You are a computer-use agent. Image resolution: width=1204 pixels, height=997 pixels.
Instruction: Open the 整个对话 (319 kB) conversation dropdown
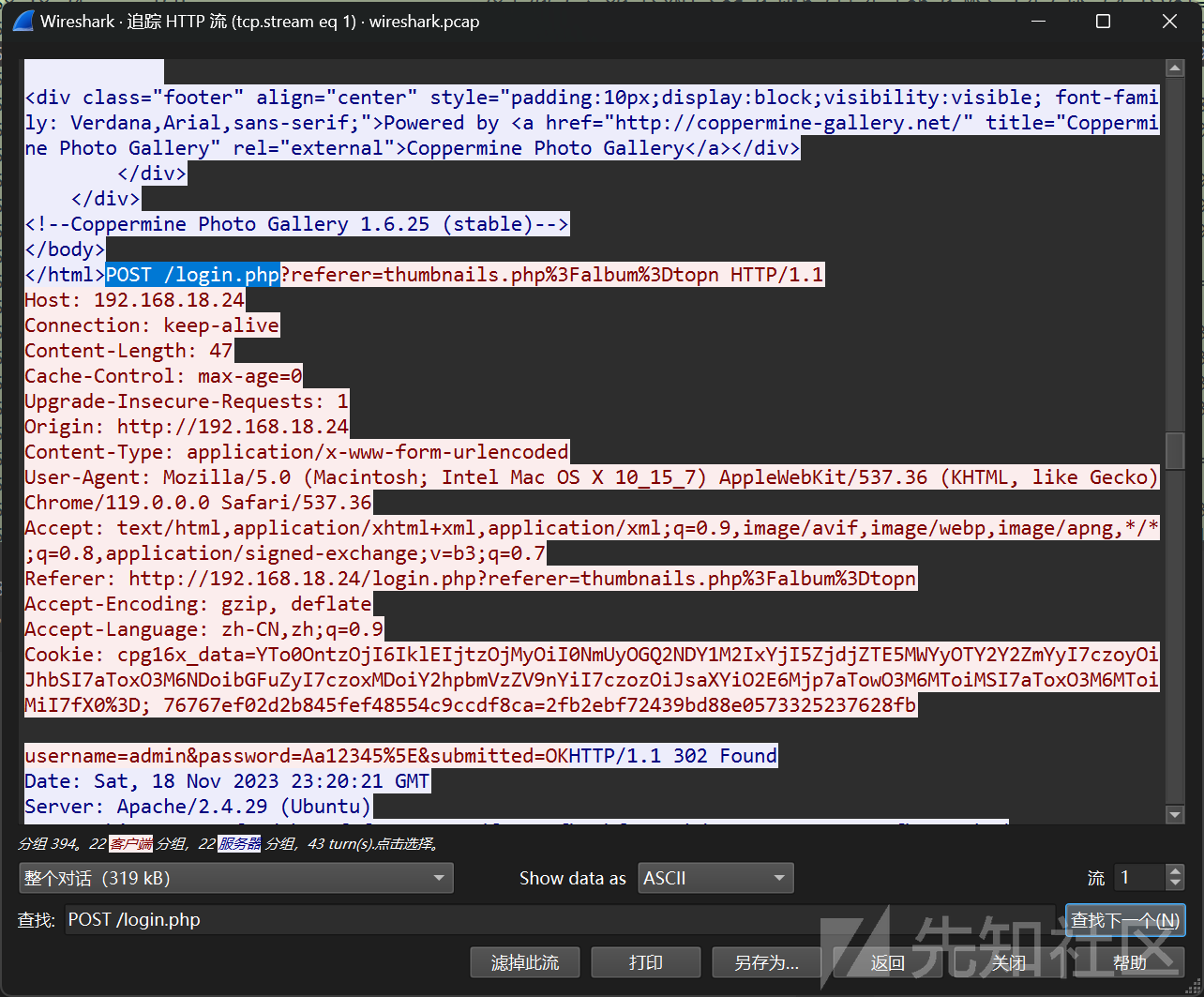pyautogui.click(x=236, y=878)
